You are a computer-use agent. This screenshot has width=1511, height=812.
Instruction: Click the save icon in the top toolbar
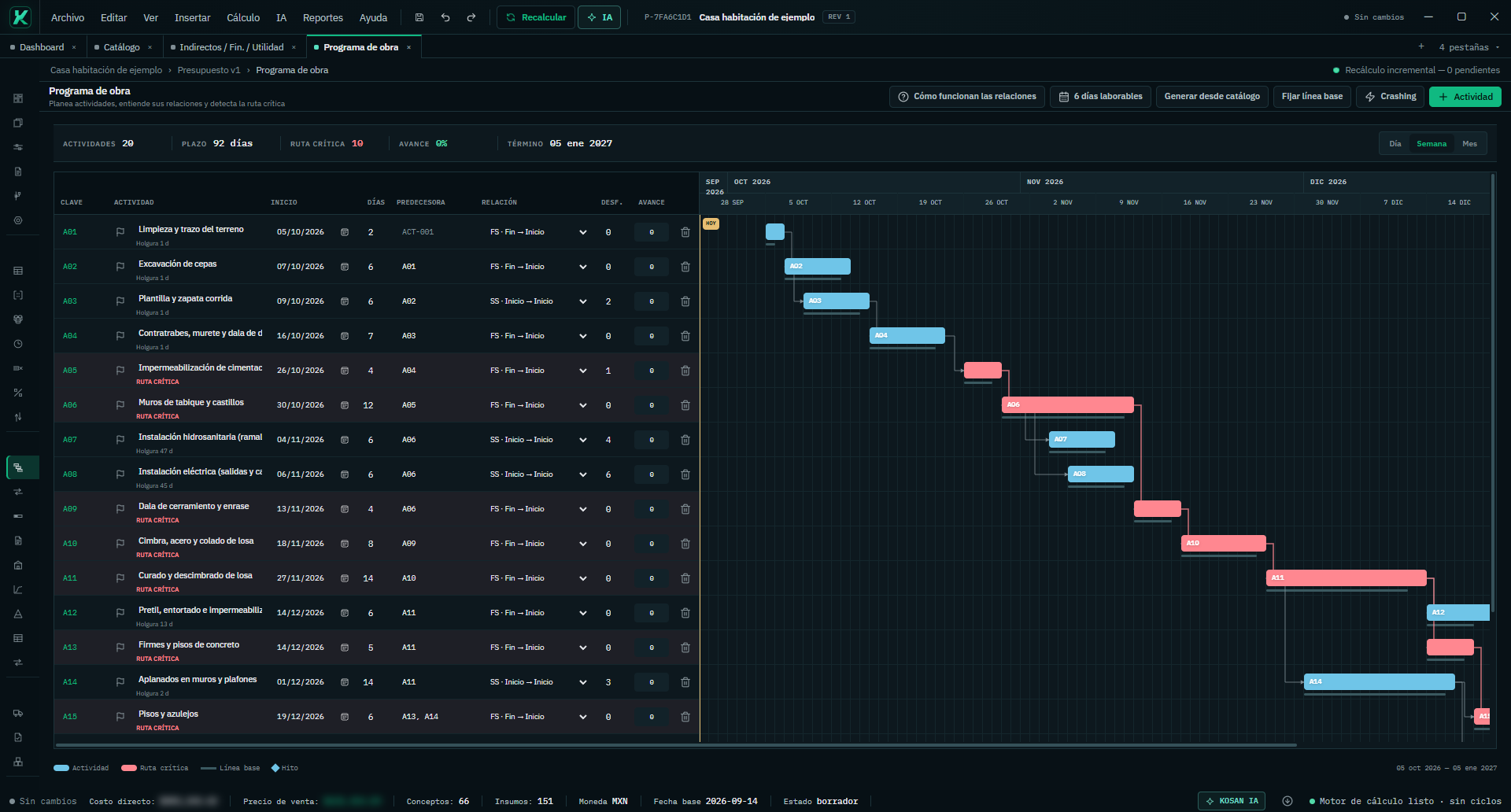419,17
